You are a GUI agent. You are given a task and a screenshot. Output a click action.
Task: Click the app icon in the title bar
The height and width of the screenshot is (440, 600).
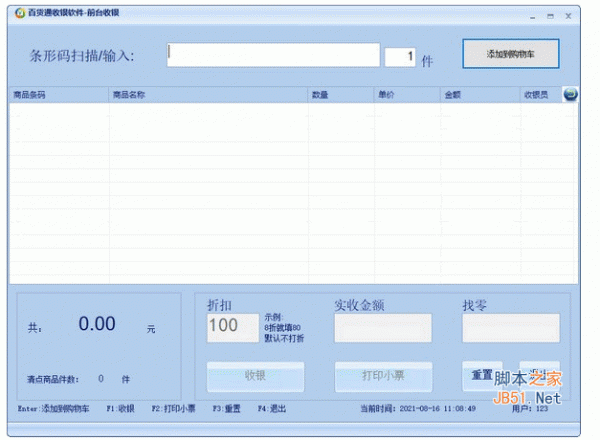[x=20, y=13]
